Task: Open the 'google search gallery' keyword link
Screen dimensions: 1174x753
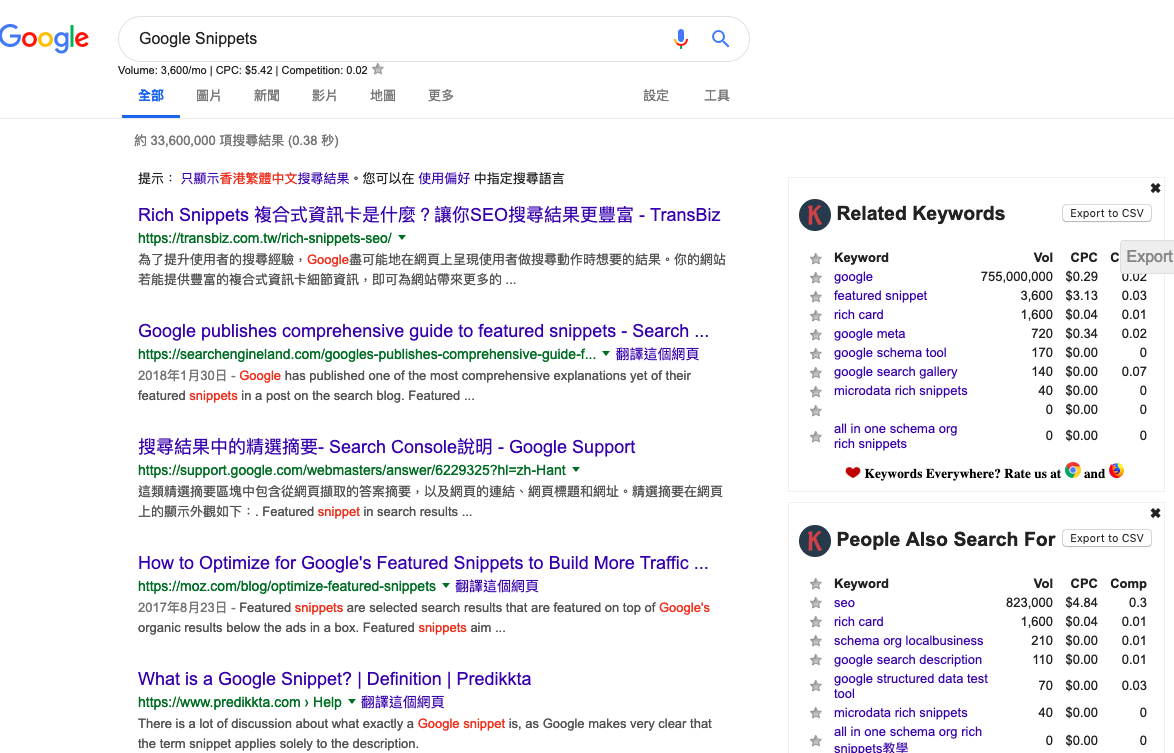Action: coord(895,372)
